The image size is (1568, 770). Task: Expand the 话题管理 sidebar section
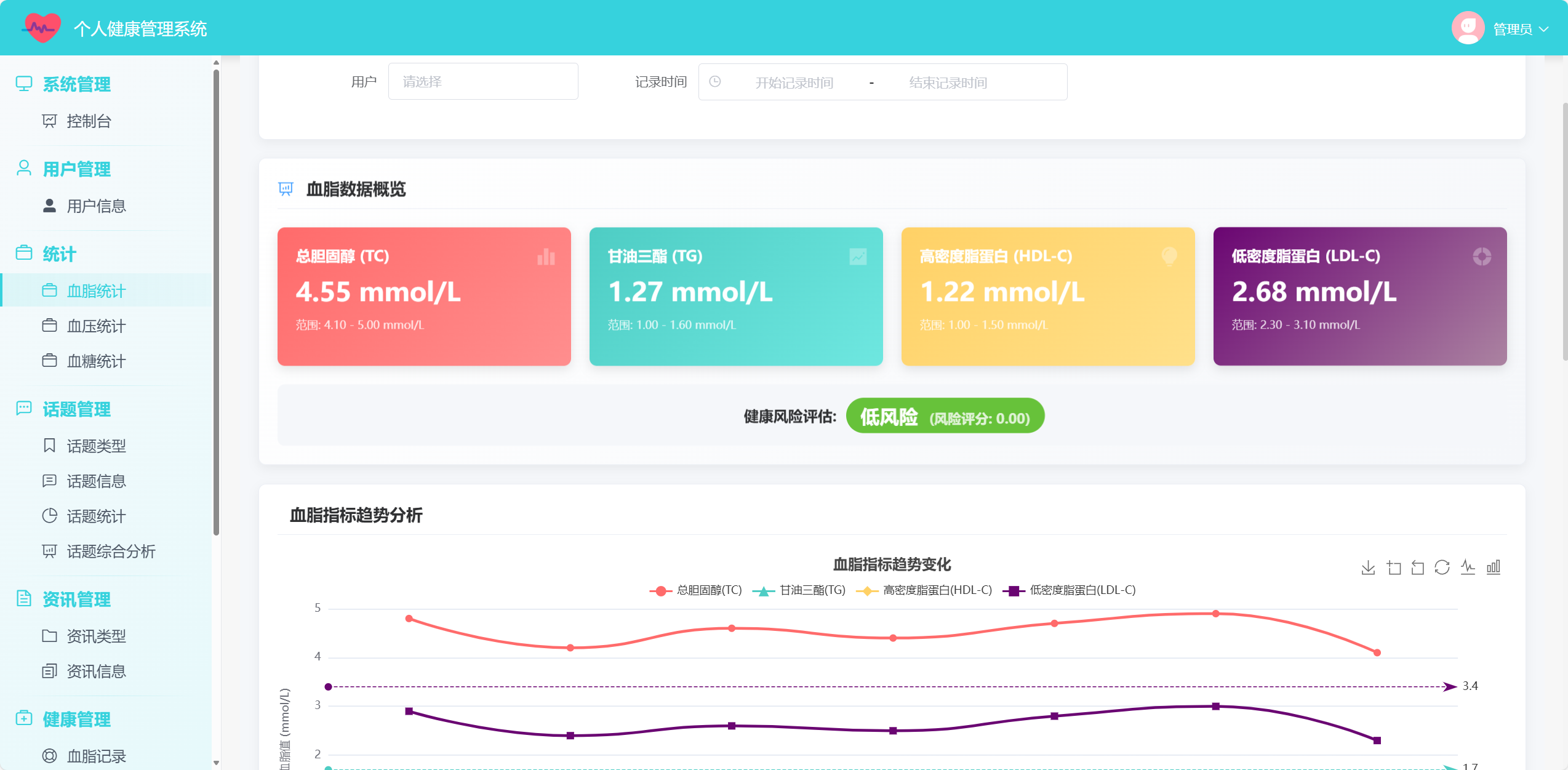(106, 409)
